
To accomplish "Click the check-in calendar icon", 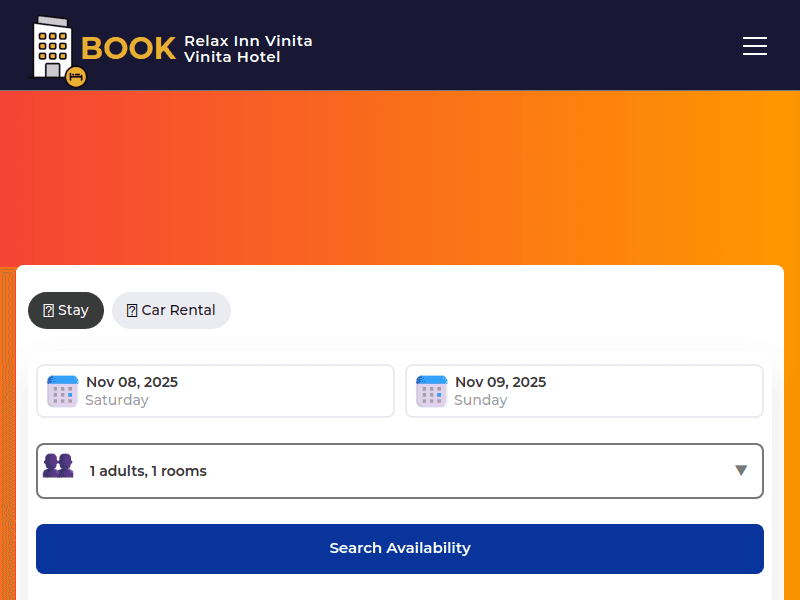I will click(62, 391).
